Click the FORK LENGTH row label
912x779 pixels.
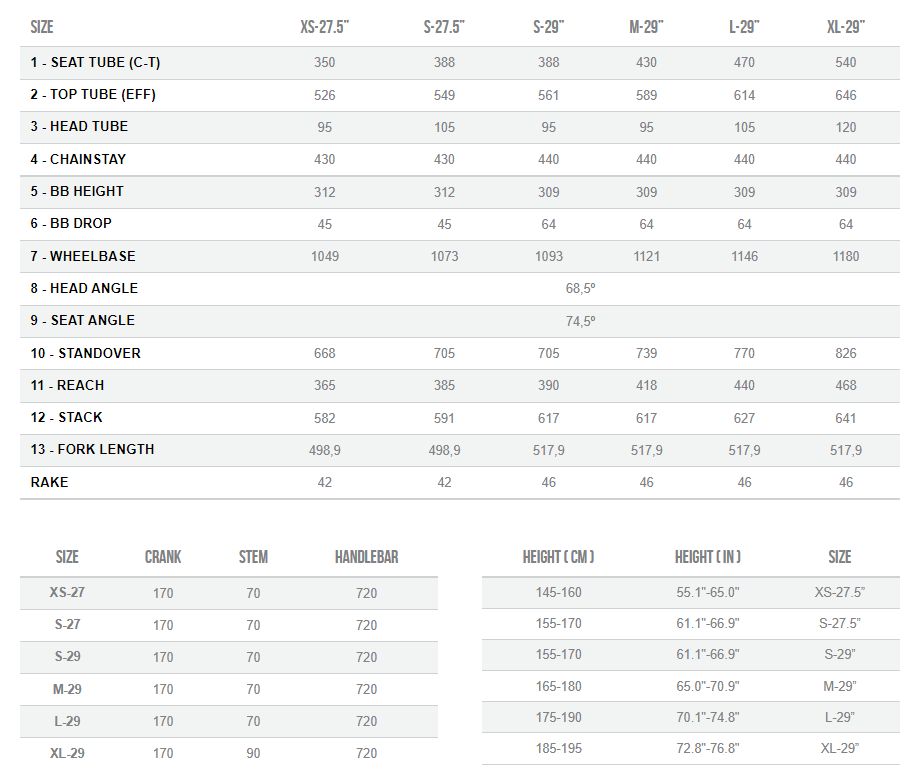tap(92, 449)
